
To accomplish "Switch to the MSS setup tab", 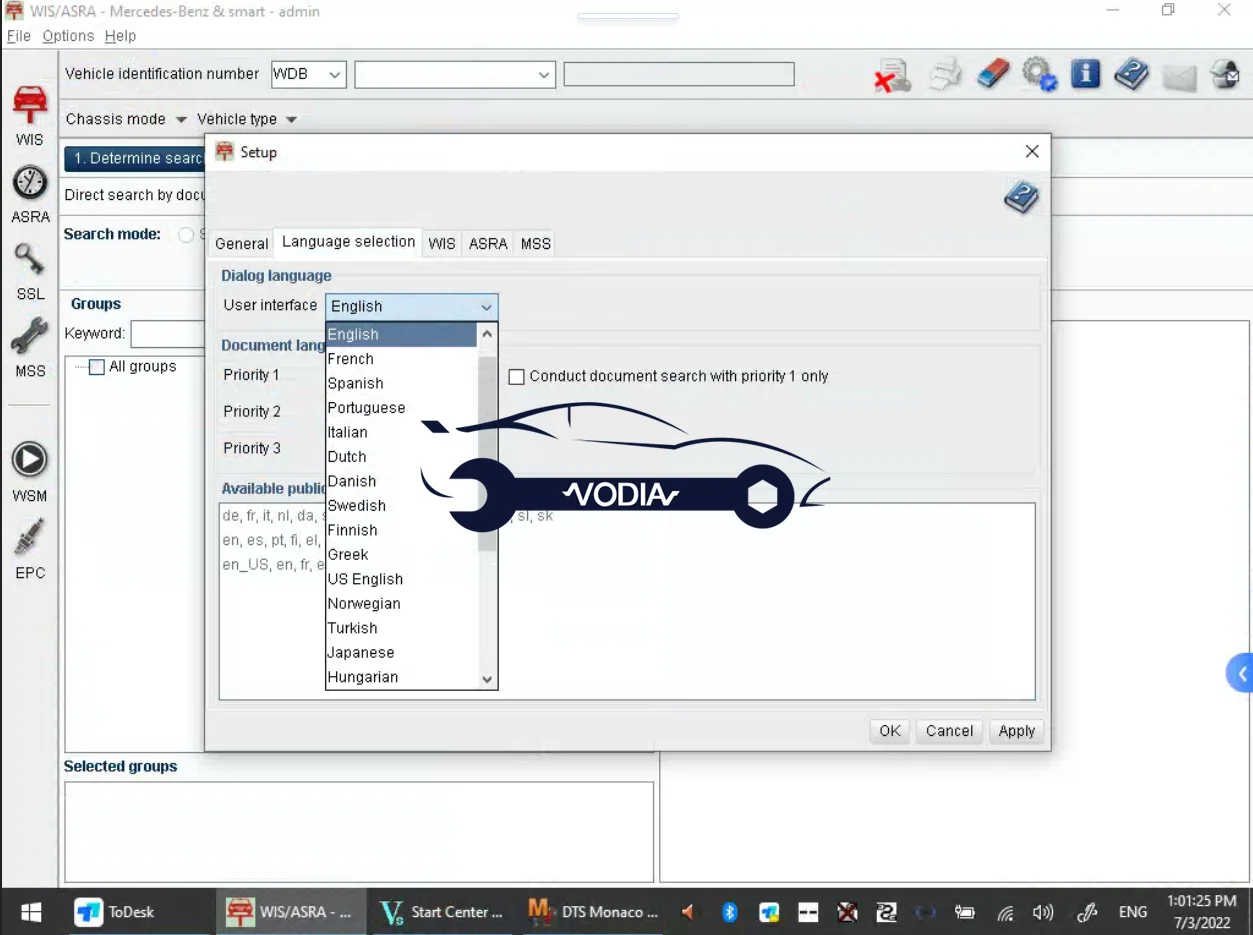I will point(536,244).
